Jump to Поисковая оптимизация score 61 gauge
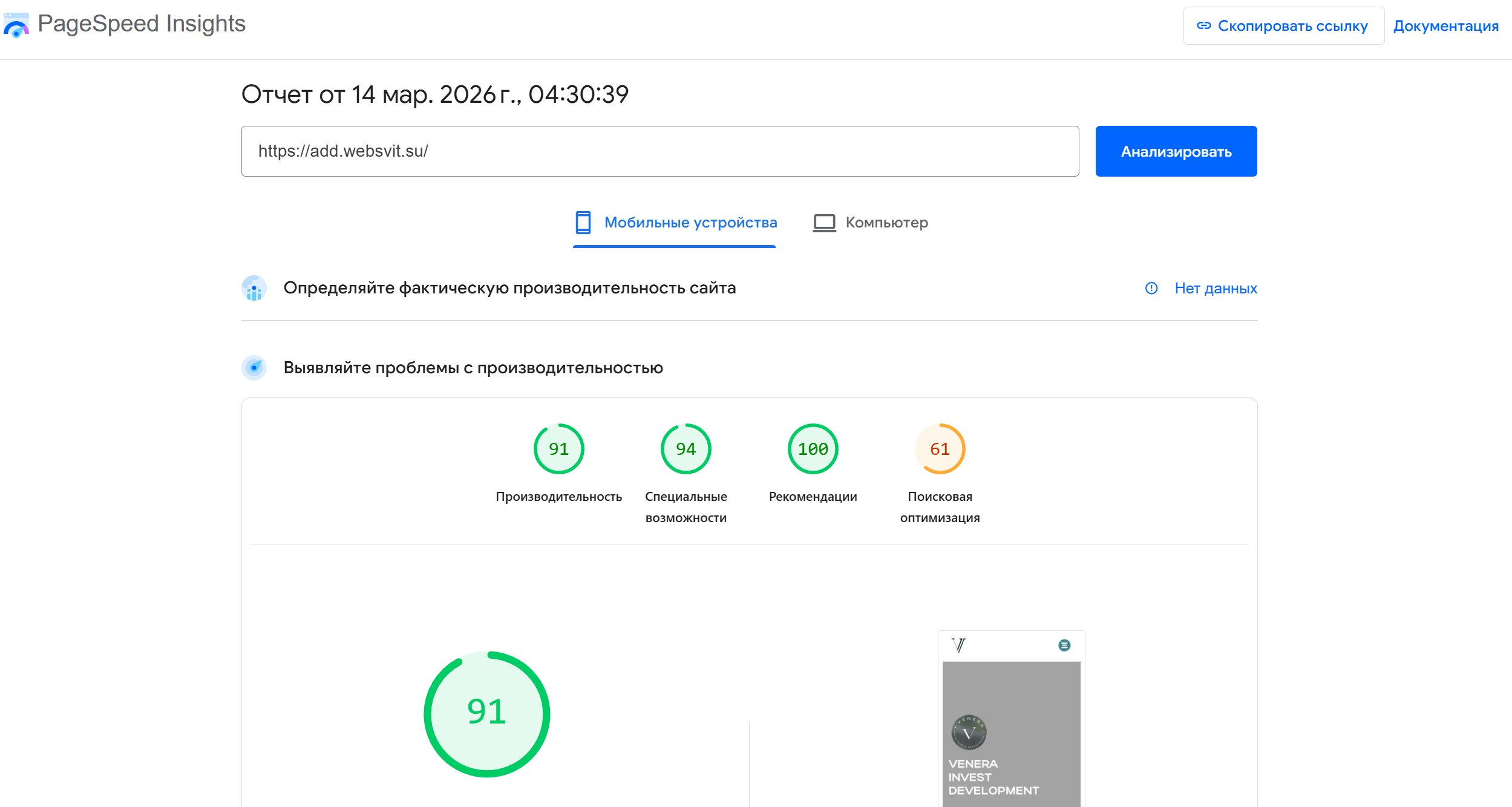 click(940, 449)
